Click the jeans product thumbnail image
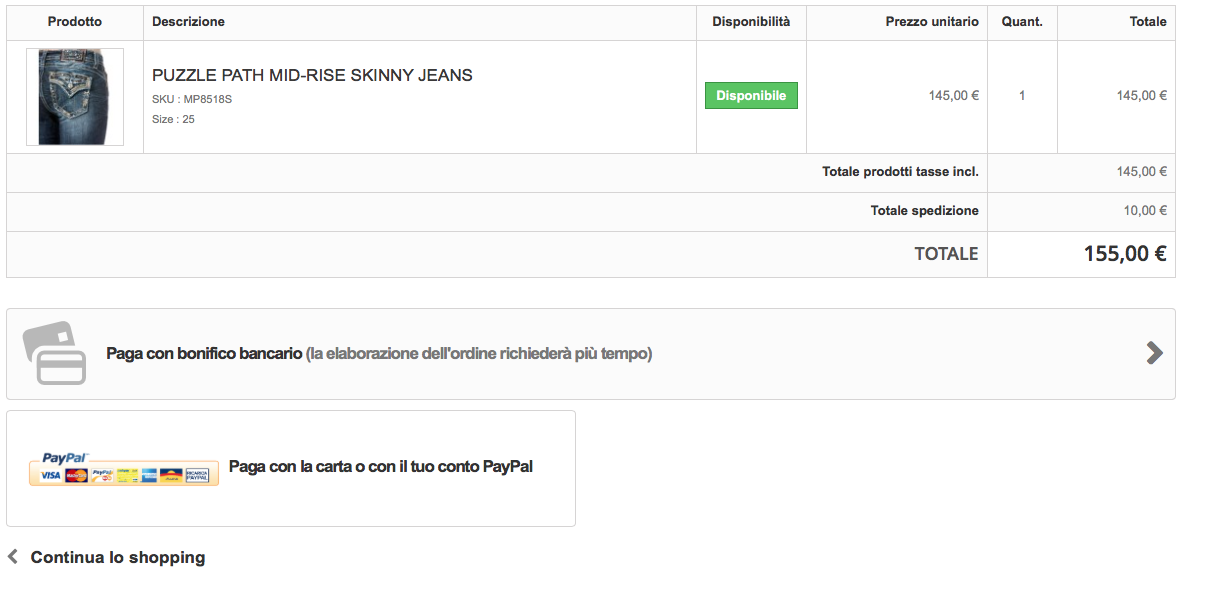Image resolution: width=1218 pixels, height=598 pixels. click(x=75, y=97)
